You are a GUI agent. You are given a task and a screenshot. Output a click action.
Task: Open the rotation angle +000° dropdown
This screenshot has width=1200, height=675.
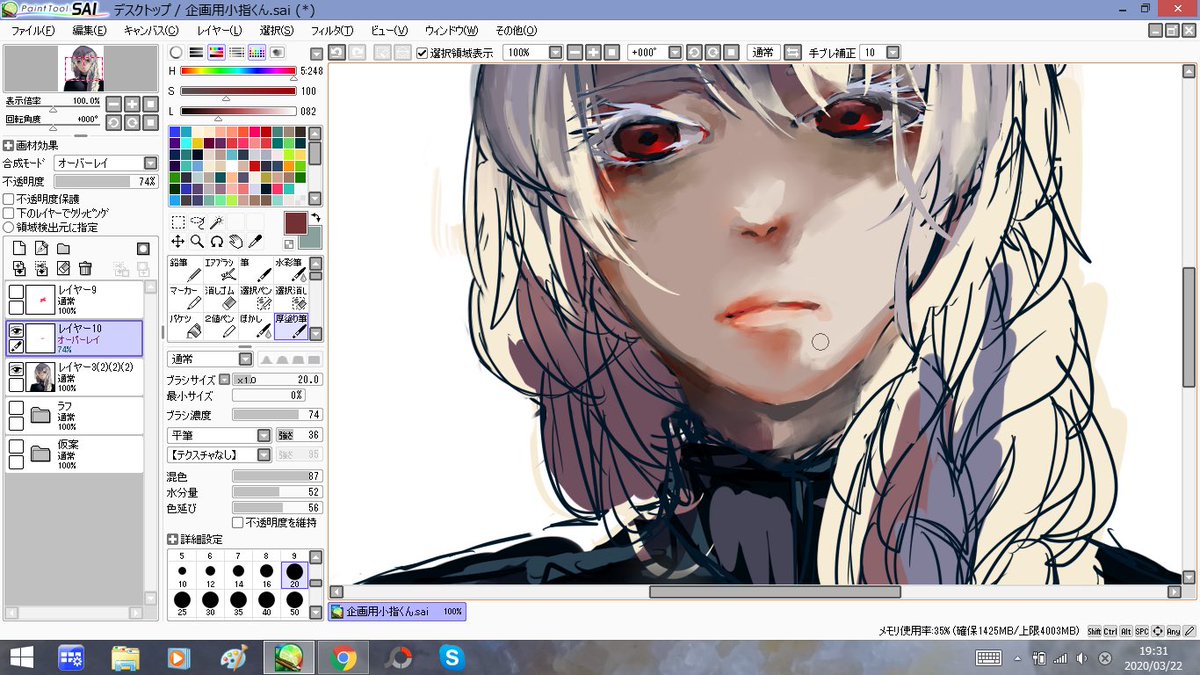655,52
